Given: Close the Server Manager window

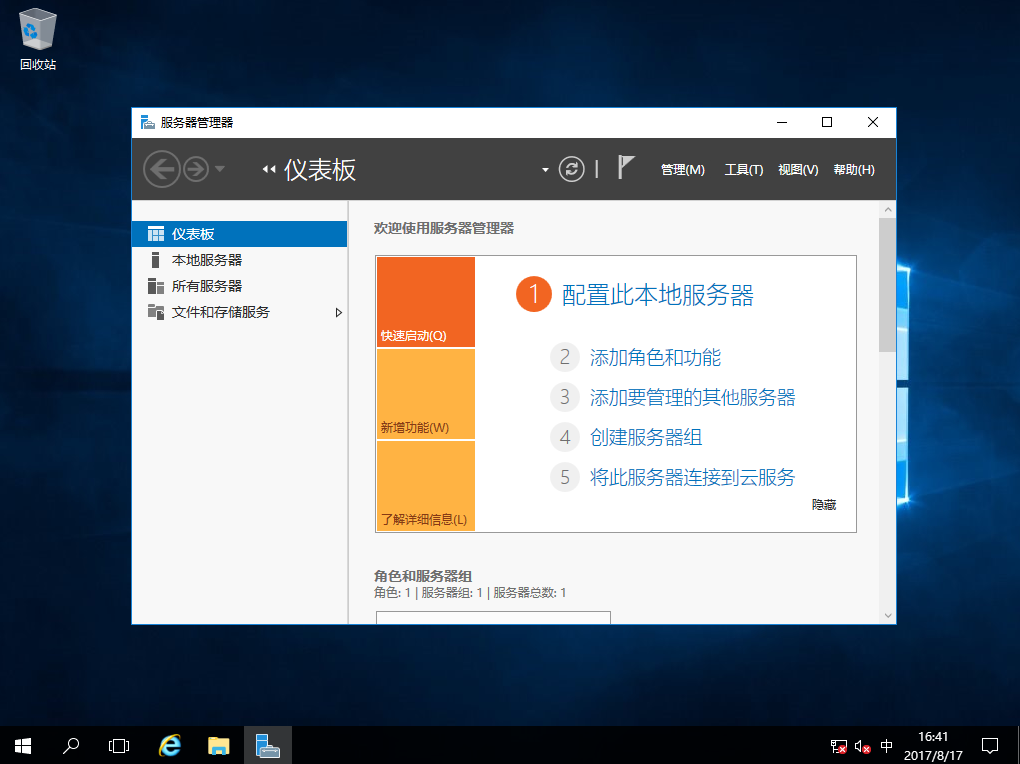Looking at the screenshot, I should coord(873,122).
